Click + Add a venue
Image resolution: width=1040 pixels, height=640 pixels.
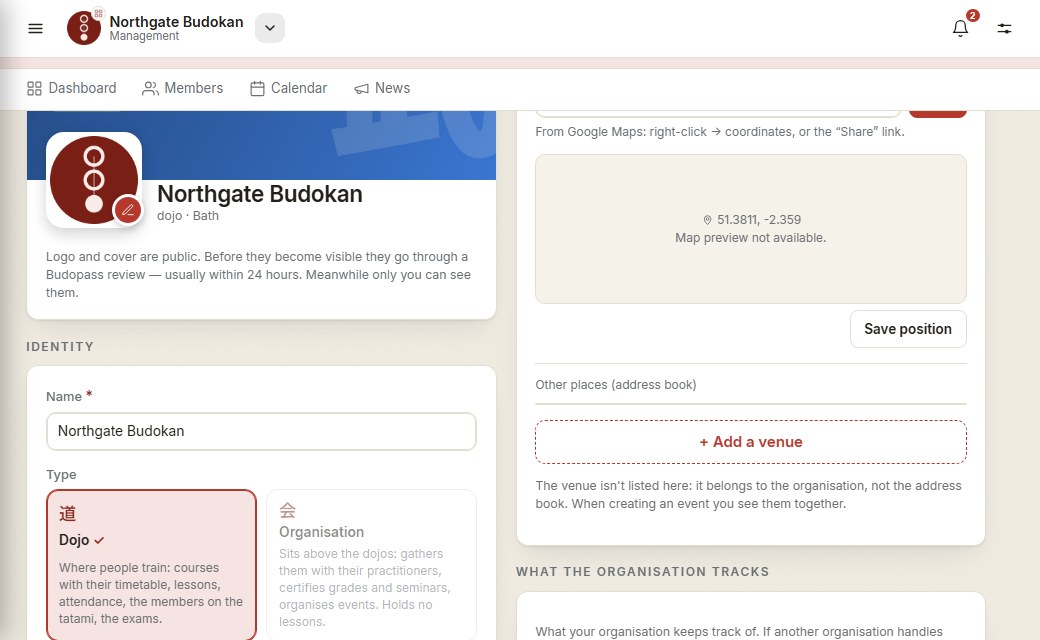point(751,442)
